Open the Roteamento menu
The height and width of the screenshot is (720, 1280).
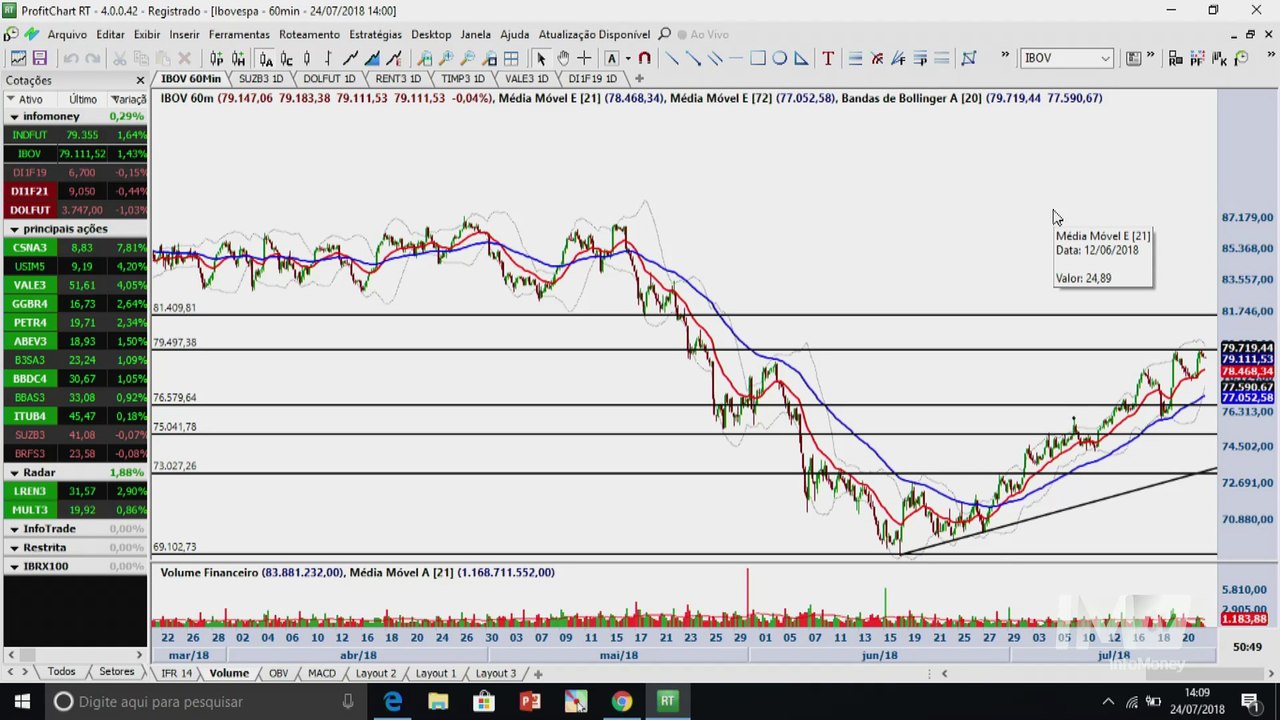pyautogui.click(x=309, y=34)
